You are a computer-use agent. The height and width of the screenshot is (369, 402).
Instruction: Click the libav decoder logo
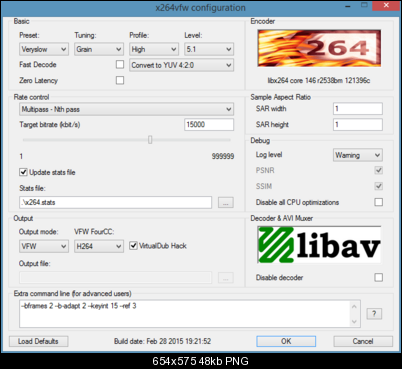[319, 245]
